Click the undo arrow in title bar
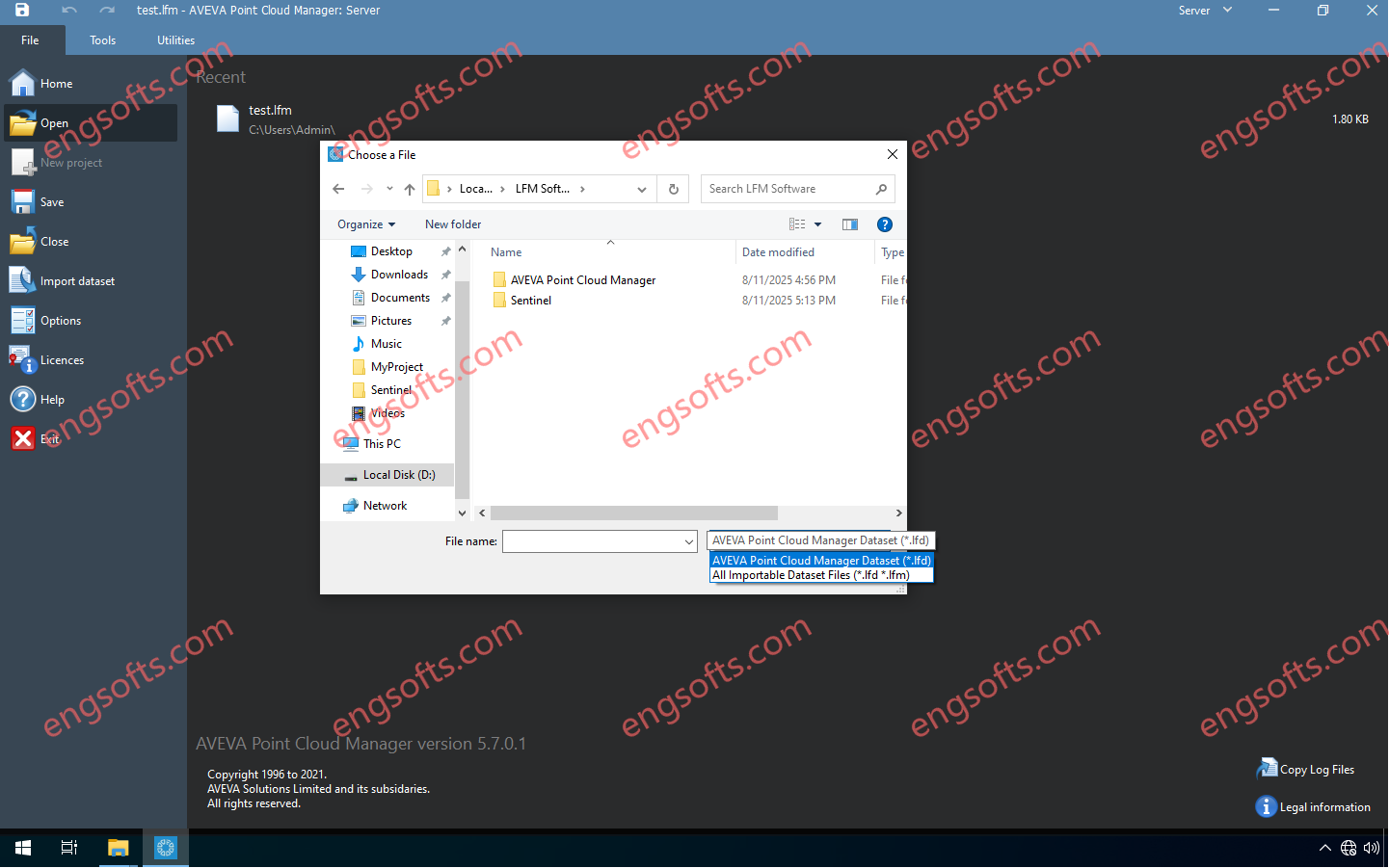This screenshot has width=1389, height=868. [x=68, y=11]
